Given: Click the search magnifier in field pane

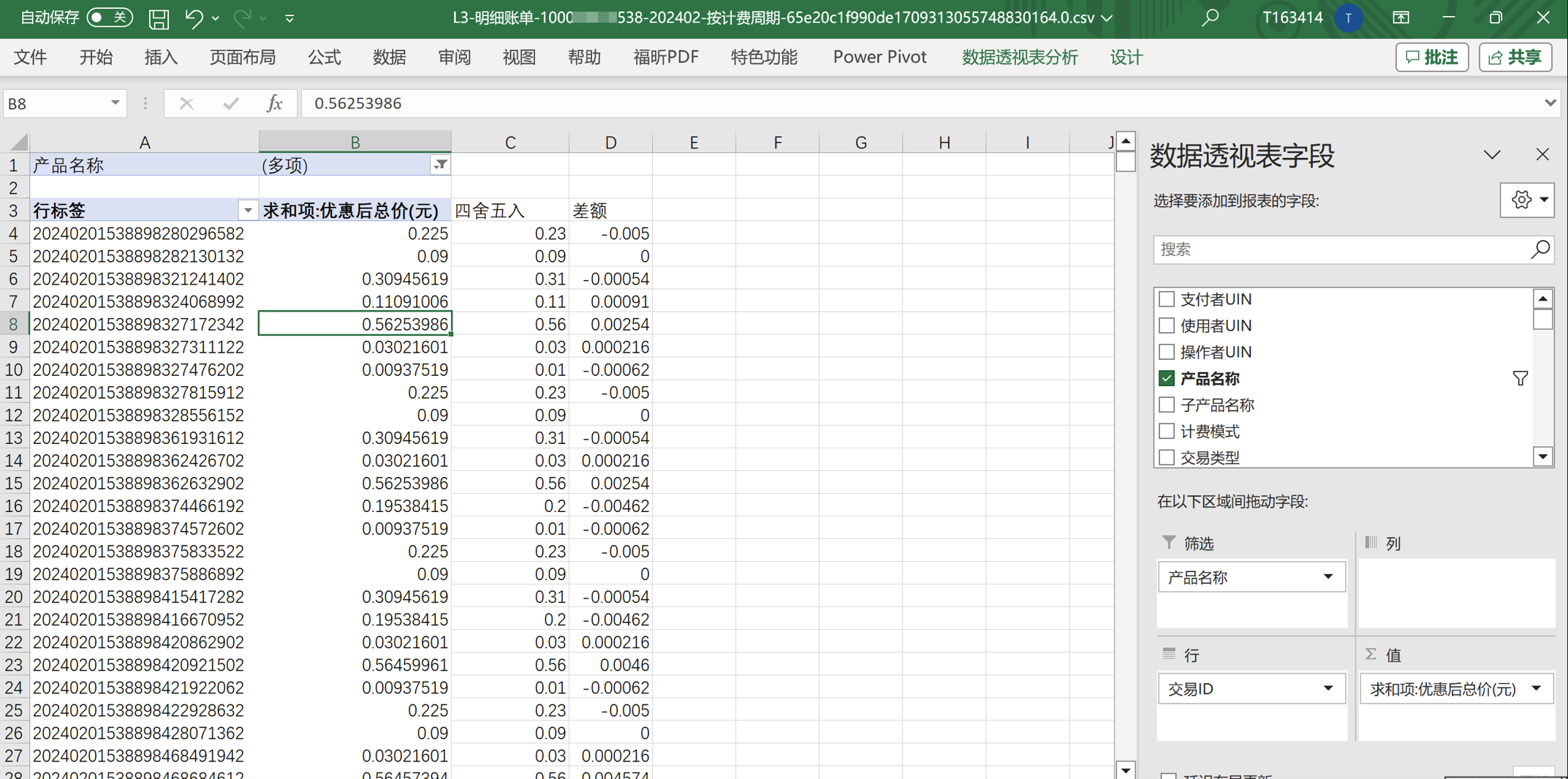Looking at the screenshot, I should point(1539,249).
